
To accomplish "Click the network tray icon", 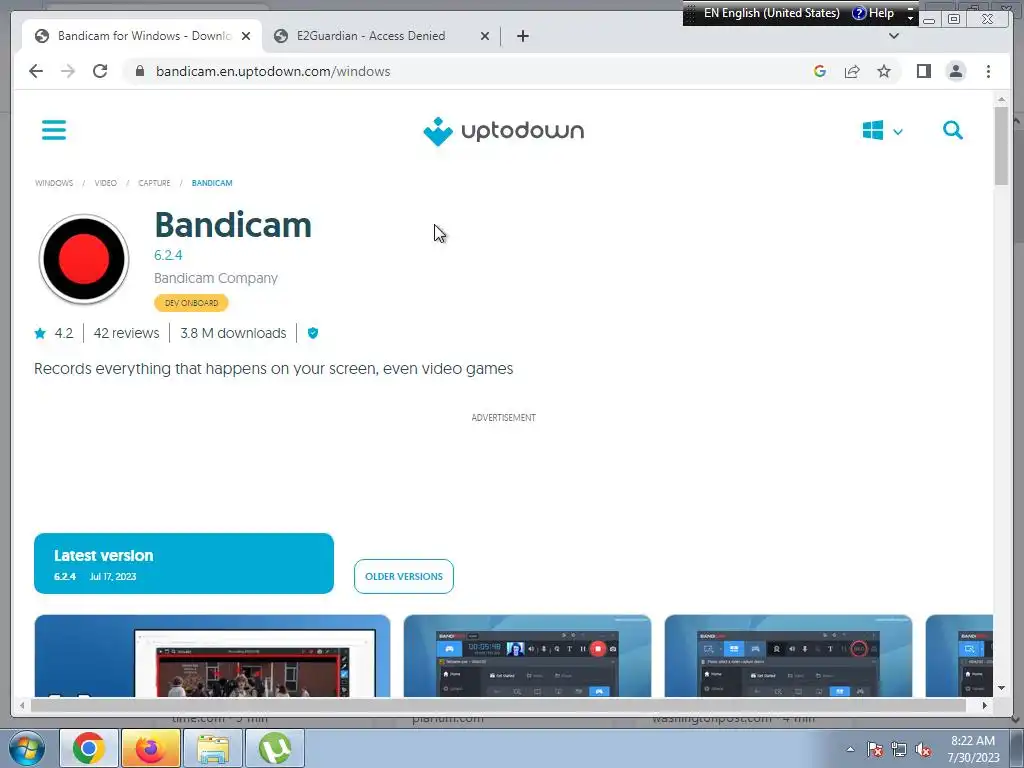I will [x=899, y=749].
